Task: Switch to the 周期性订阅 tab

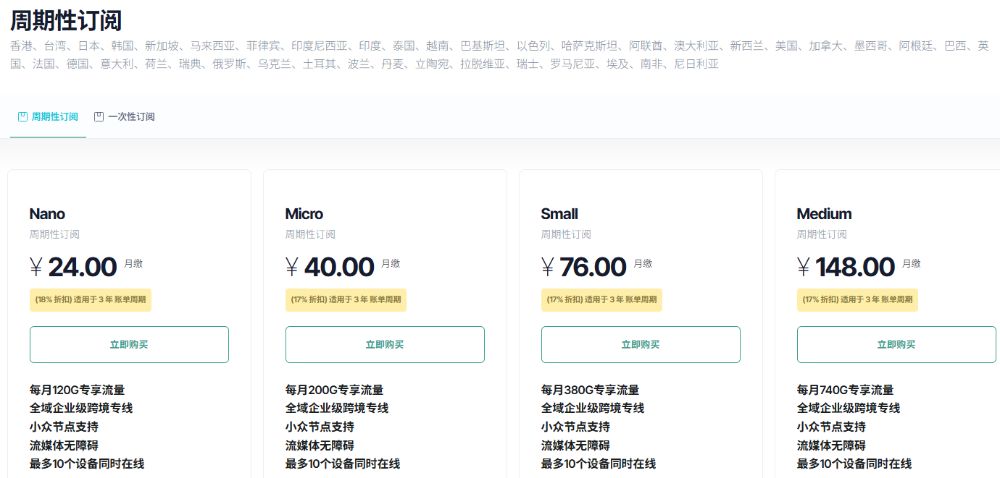Action: [x=54, y=117]
